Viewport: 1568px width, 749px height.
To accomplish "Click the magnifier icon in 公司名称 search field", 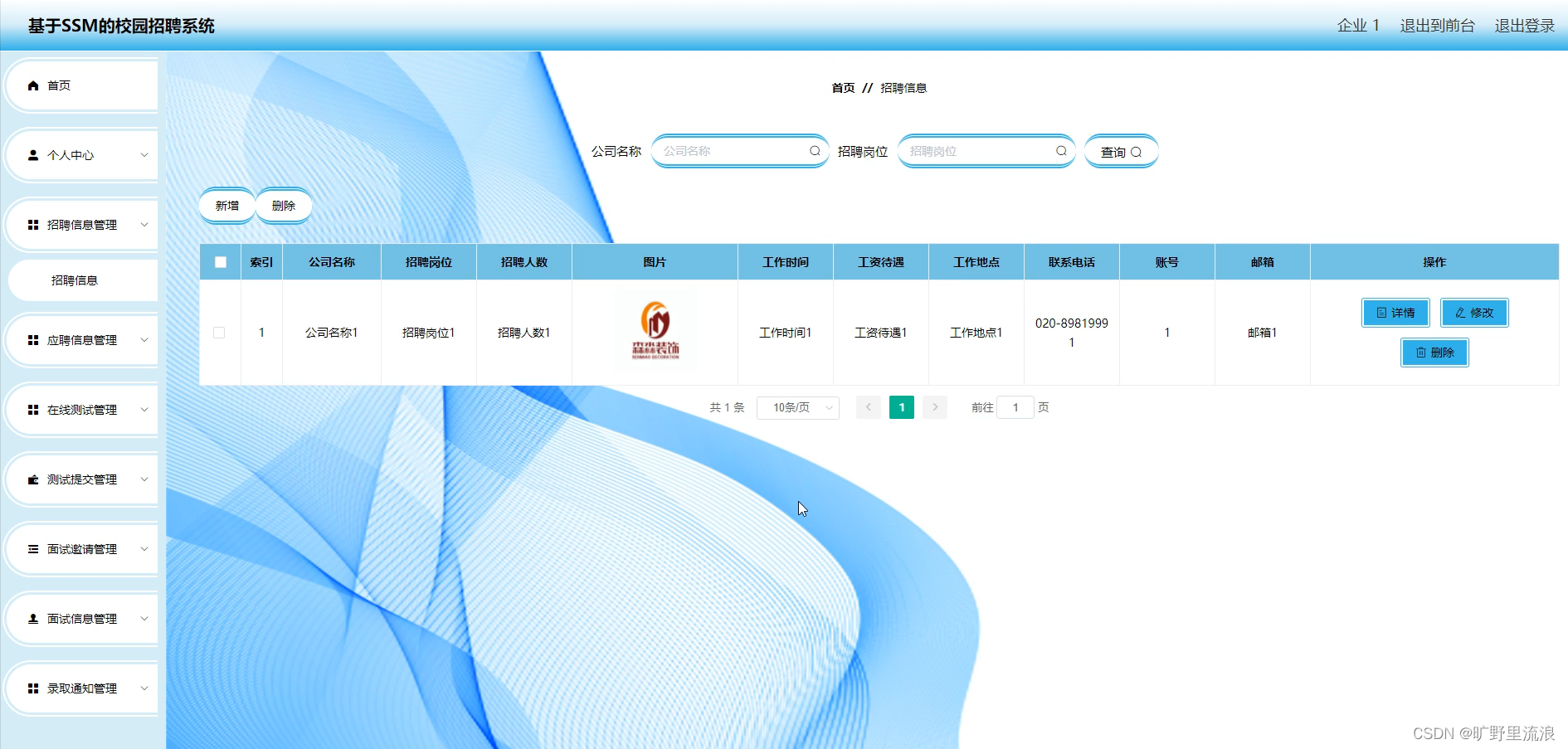I will 816,151.
